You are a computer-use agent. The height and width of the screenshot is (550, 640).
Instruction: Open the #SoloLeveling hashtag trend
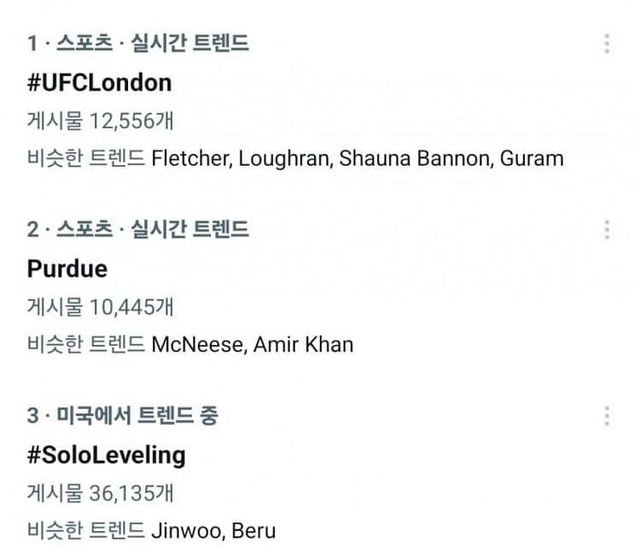107,455
